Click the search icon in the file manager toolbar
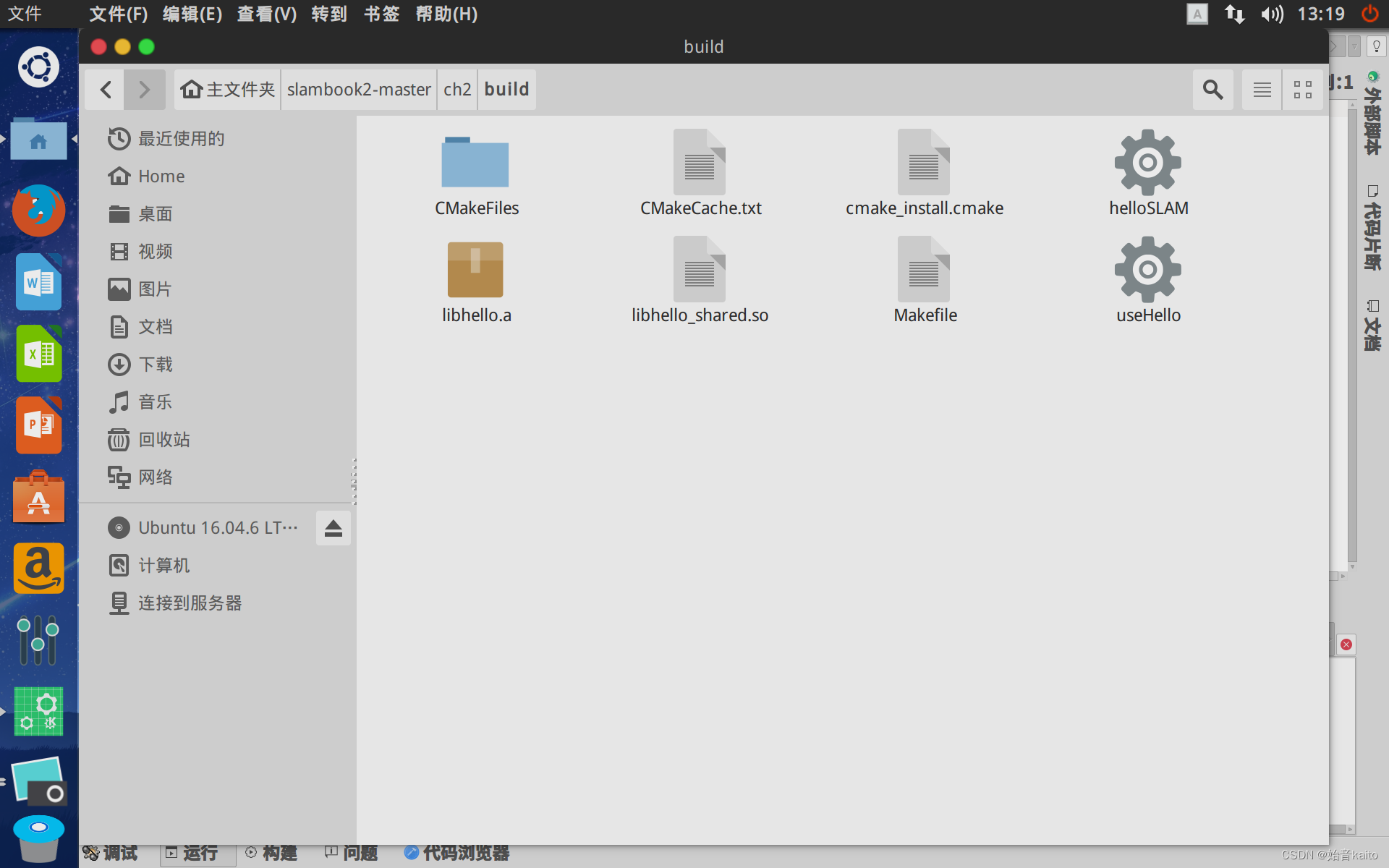Screen dimensions: 1389x868 1212,89
